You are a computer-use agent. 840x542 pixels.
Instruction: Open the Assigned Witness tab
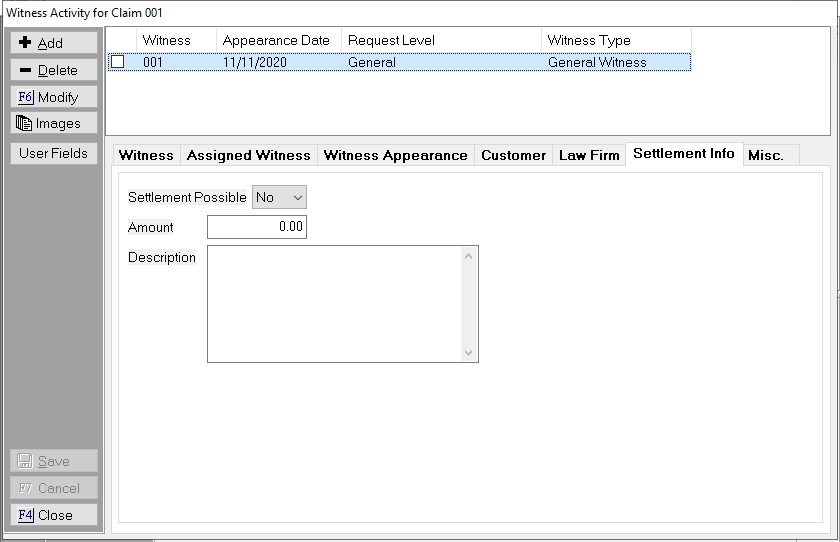click(248, 155)
